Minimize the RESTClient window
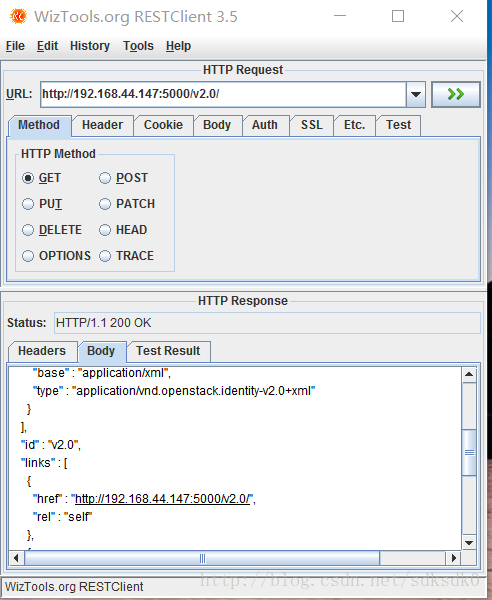 (340, 16)
